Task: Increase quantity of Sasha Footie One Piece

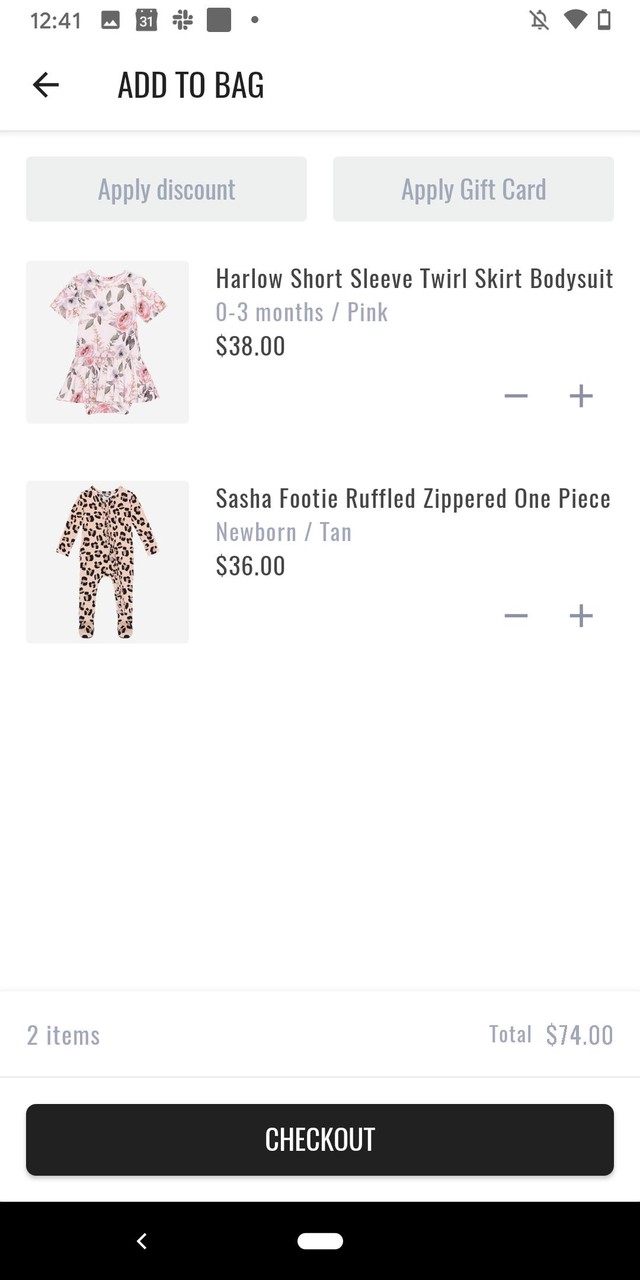Action: (x=581, y=616)
